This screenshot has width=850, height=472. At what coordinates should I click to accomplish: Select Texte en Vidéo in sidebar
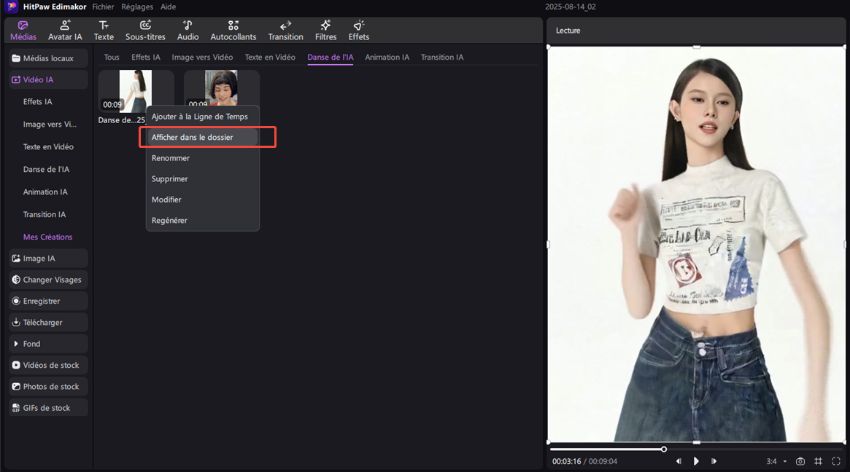pos(48,147)
